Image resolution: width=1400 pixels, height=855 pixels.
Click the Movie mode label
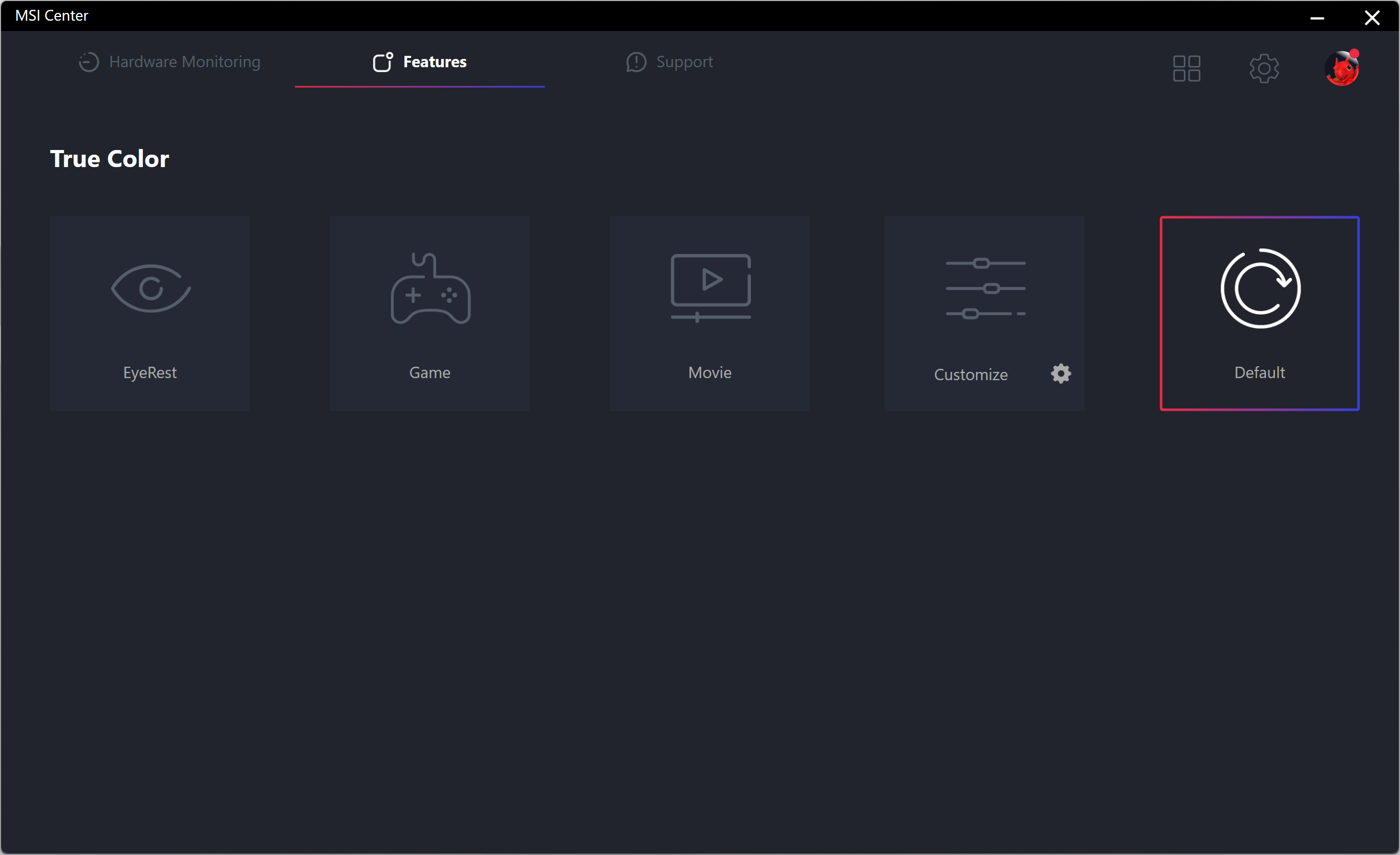coord(710,373)
